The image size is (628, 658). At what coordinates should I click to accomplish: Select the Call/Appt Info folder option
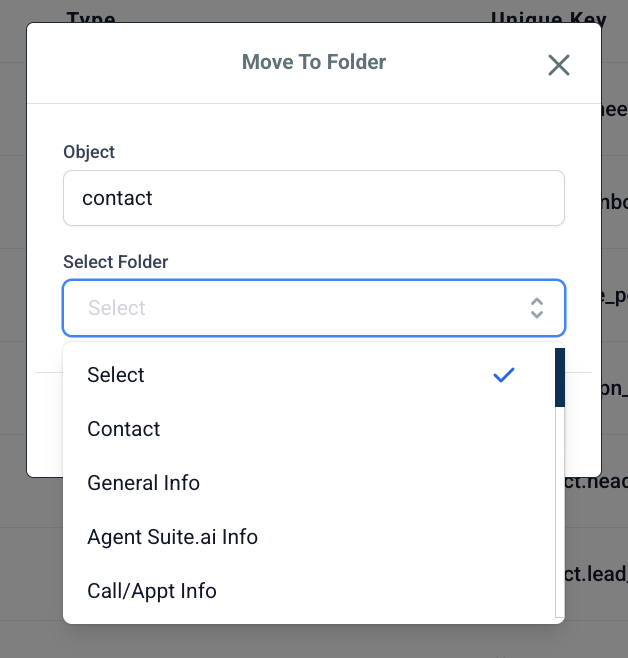pyautogui.click(x=152, y=591)
